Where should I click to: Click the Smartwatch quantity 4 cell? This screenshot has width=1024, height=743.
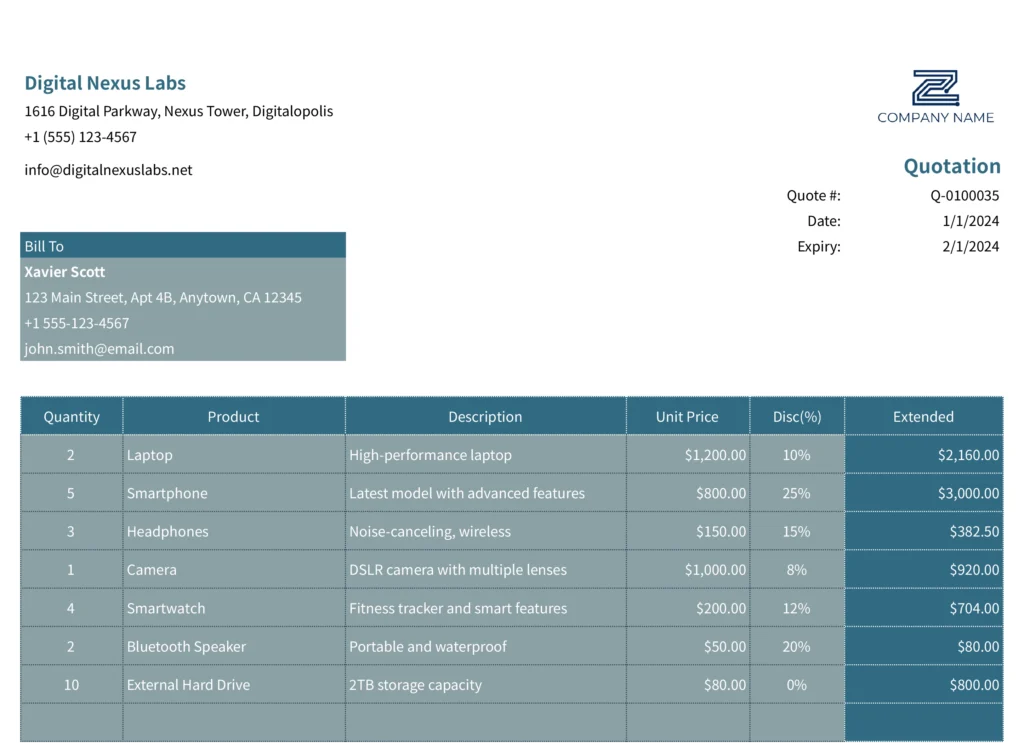pos(71,608)
